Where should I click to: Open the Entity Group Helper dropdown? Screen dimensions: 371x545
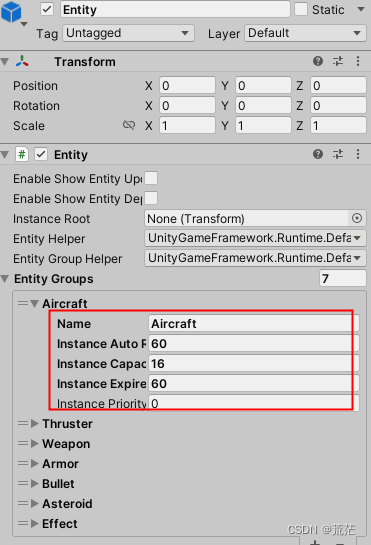pyautogui.click(x=255, y=258)
